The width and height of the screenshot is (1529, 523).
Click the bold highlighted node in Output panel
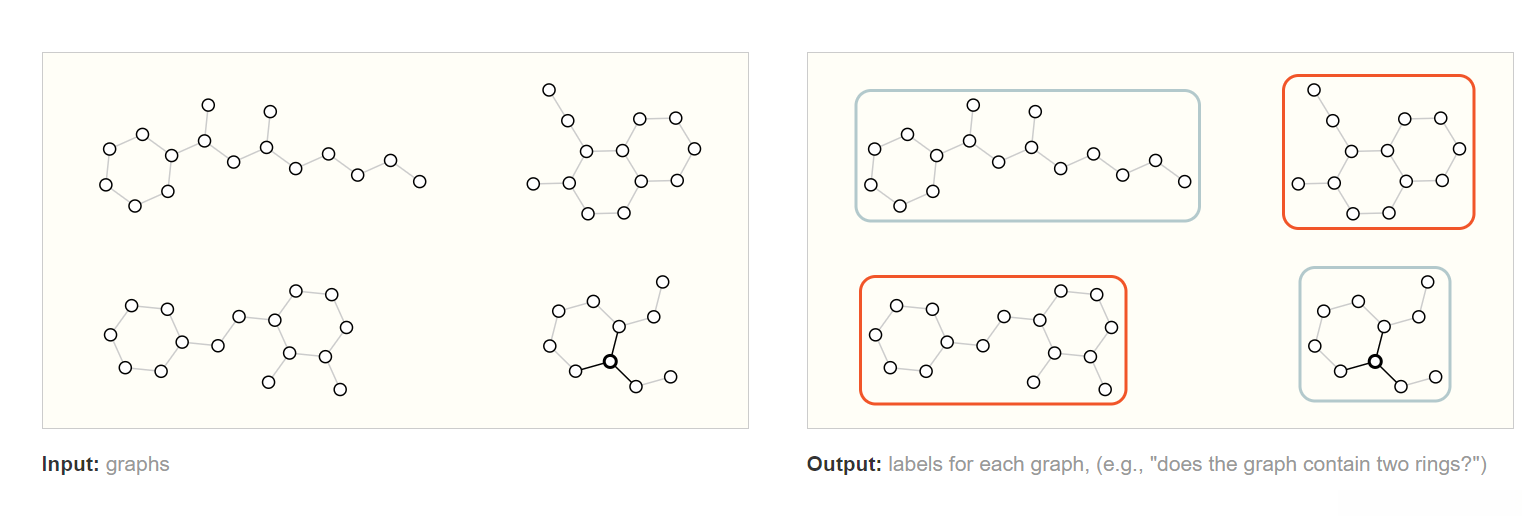tap(1375, 361)
